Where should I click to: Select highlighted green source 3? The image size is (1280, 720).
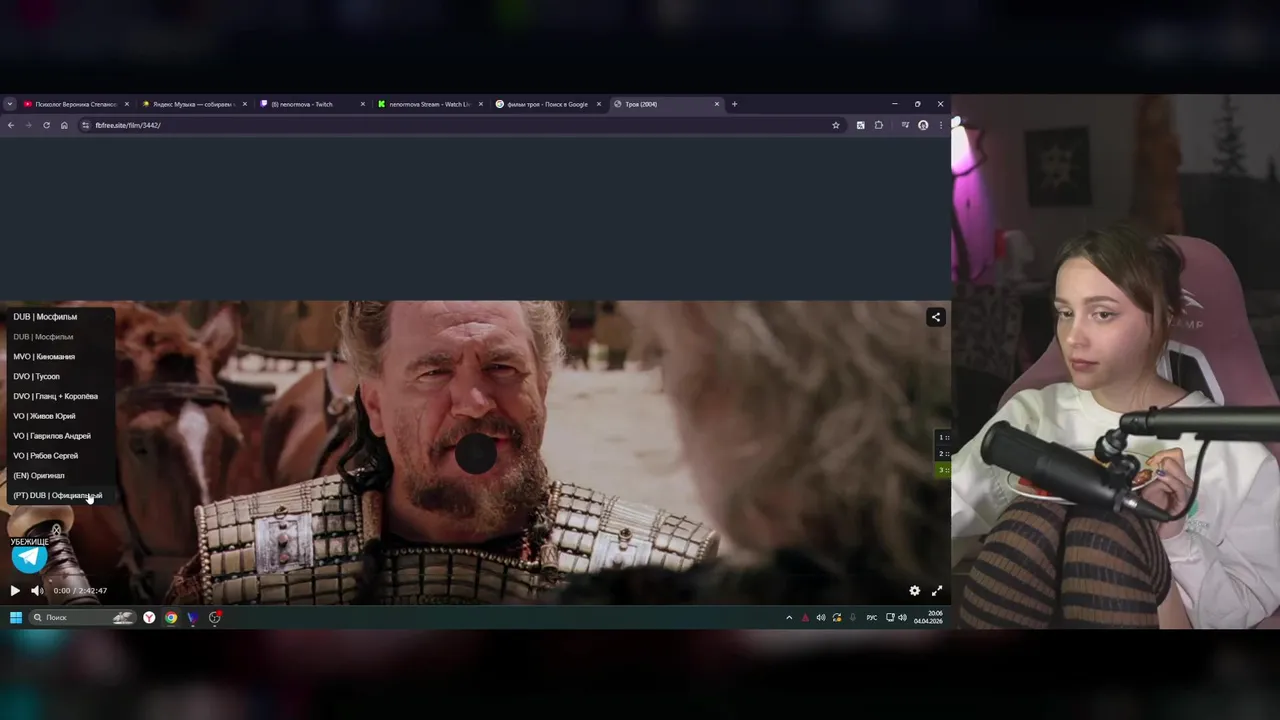point(943,470)
